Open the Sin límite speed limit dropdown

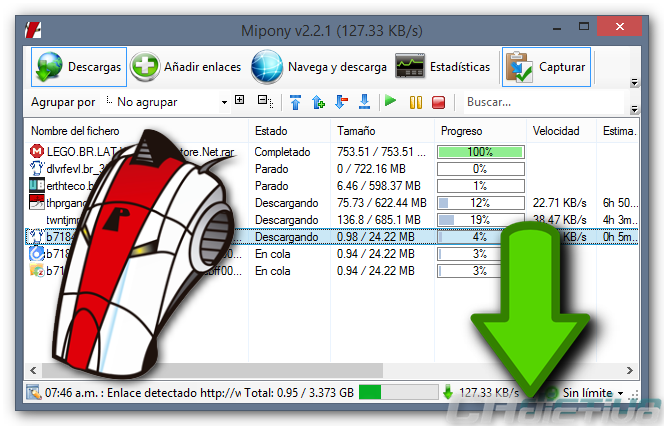point(592,393)
